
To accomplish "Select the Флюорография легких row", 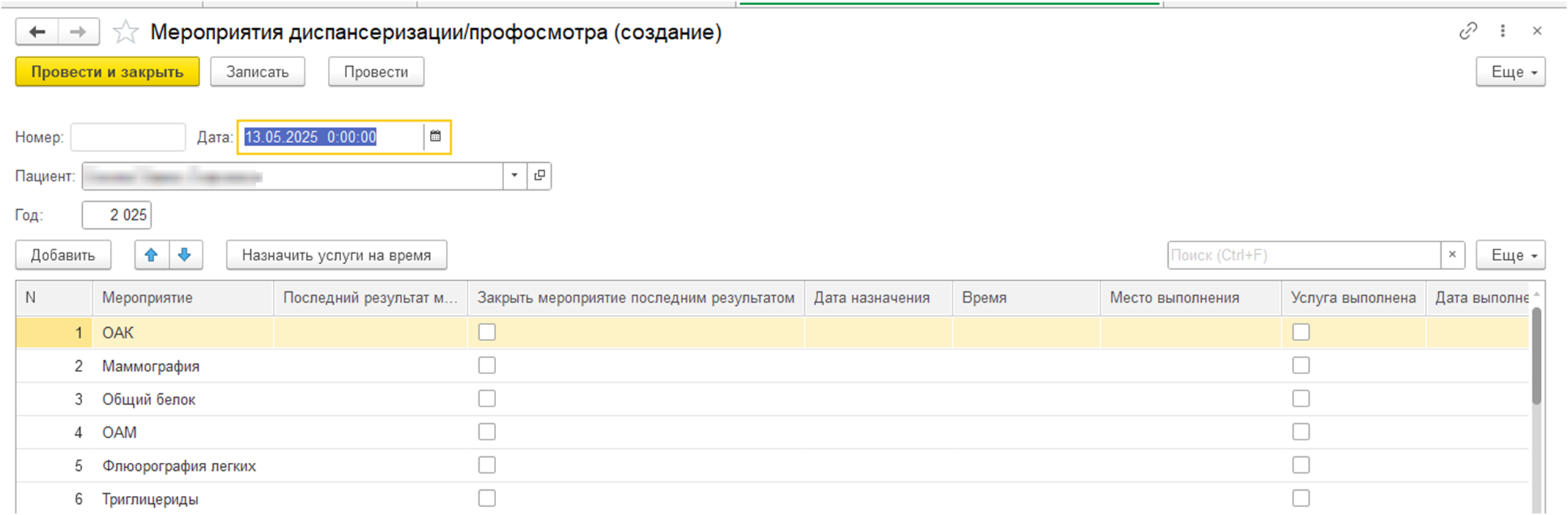I will 179,466.
